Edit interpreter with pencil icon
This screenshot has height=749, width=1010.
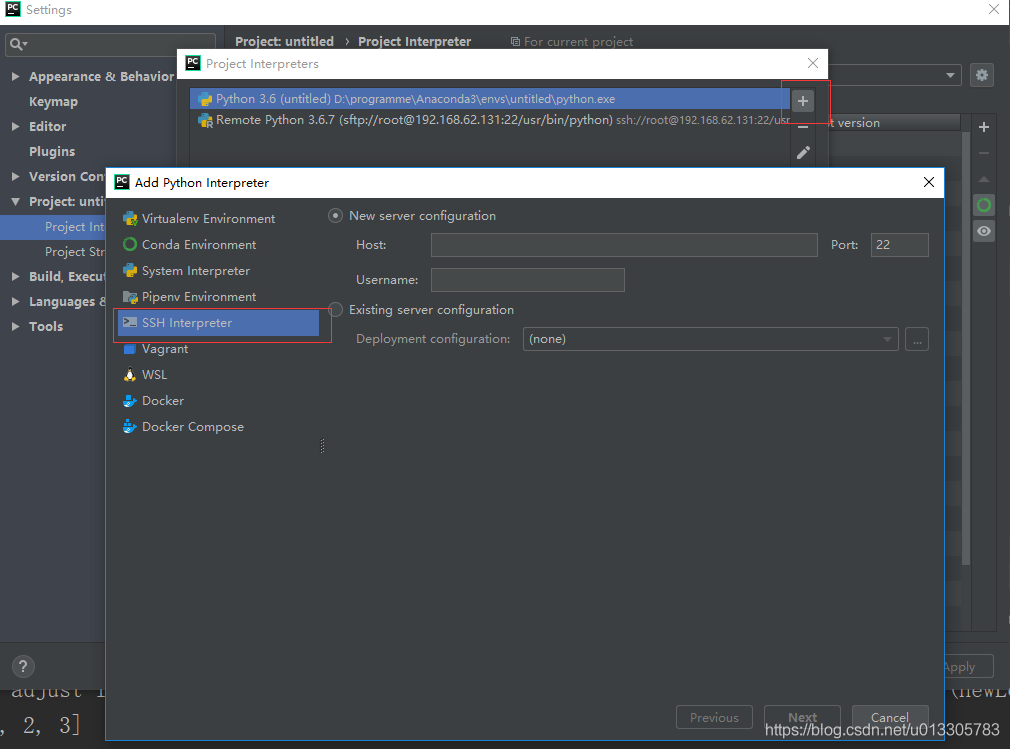click(803, 153)
